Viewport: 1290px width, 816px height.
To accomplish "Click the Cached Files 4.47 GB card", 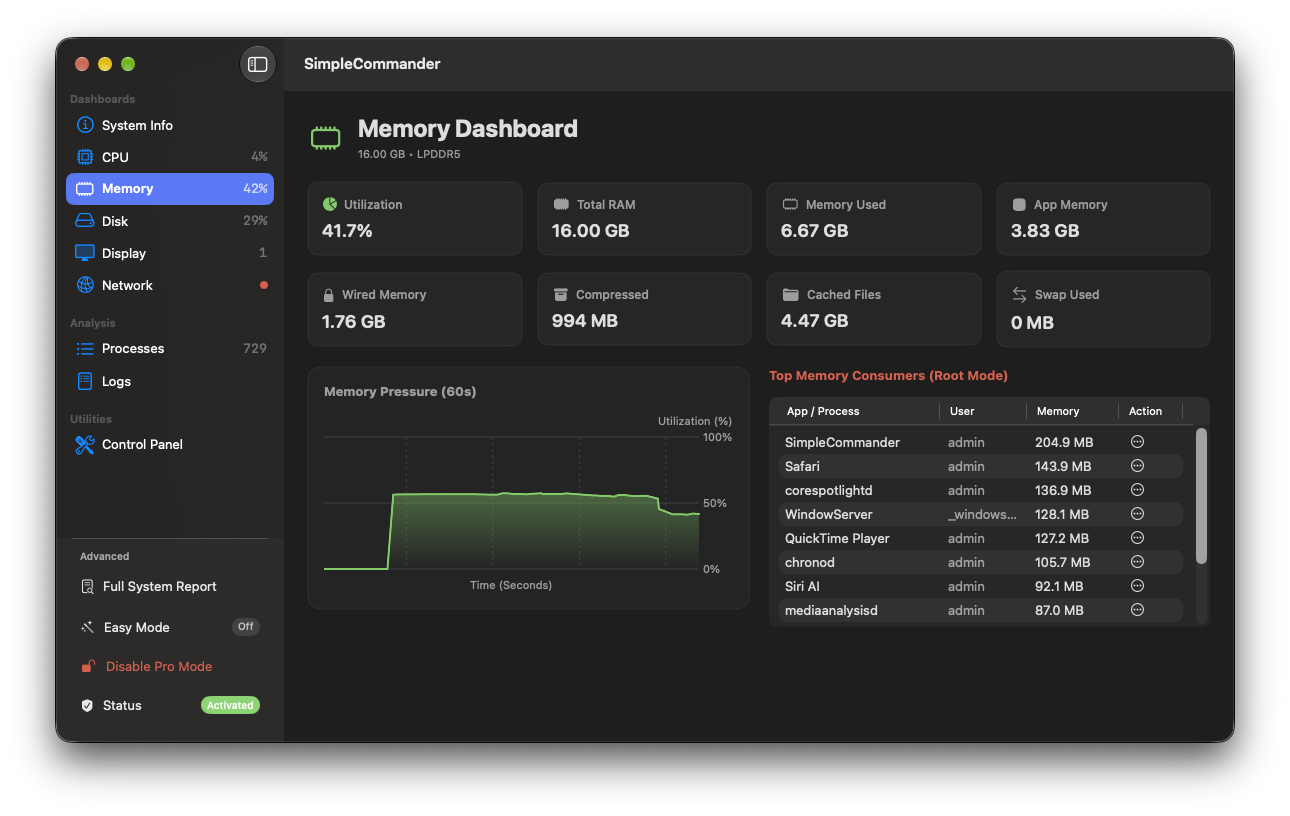I will (x=874, y=309).
